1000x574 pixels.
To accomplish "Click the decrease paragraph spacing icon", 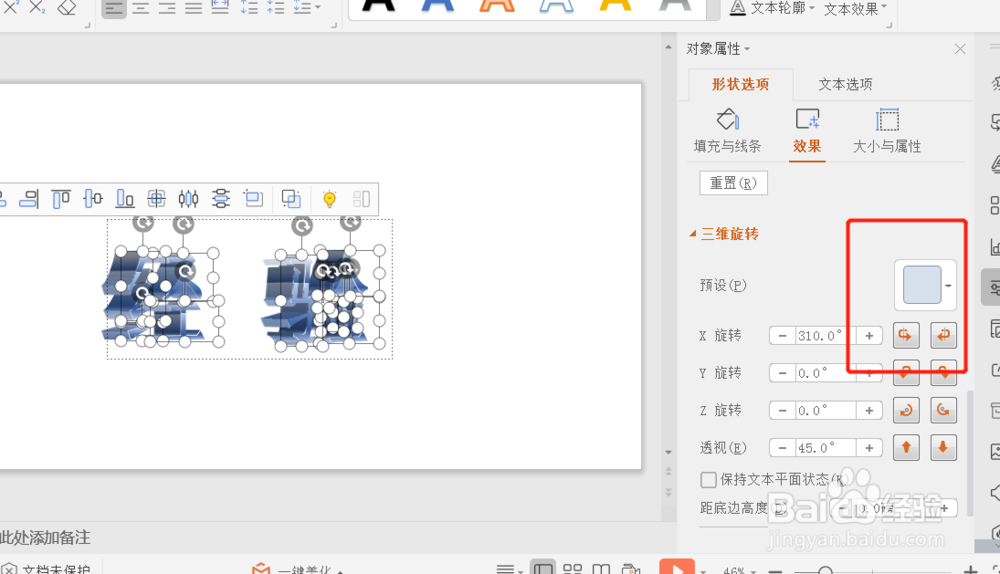I will coord(276,8).
